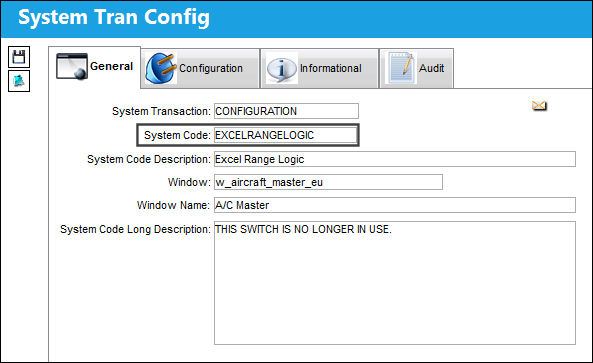Click the System Code field EXCELRANGELOGIC
The height and width of the screenshot is (363, 593).
286,135
